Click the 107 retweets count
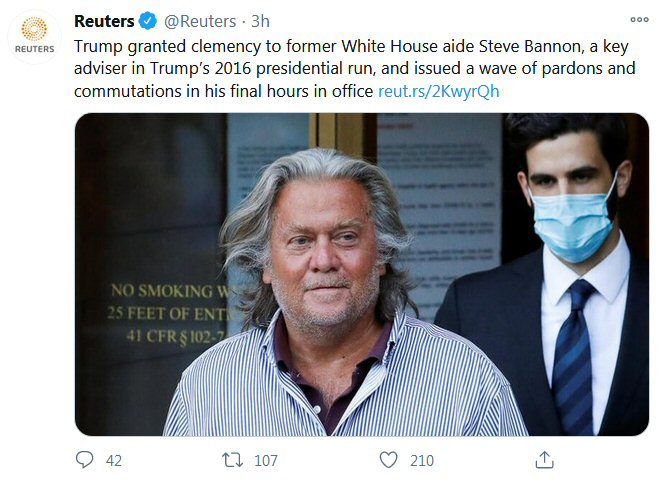663x481 pixels. click(265, 460)
